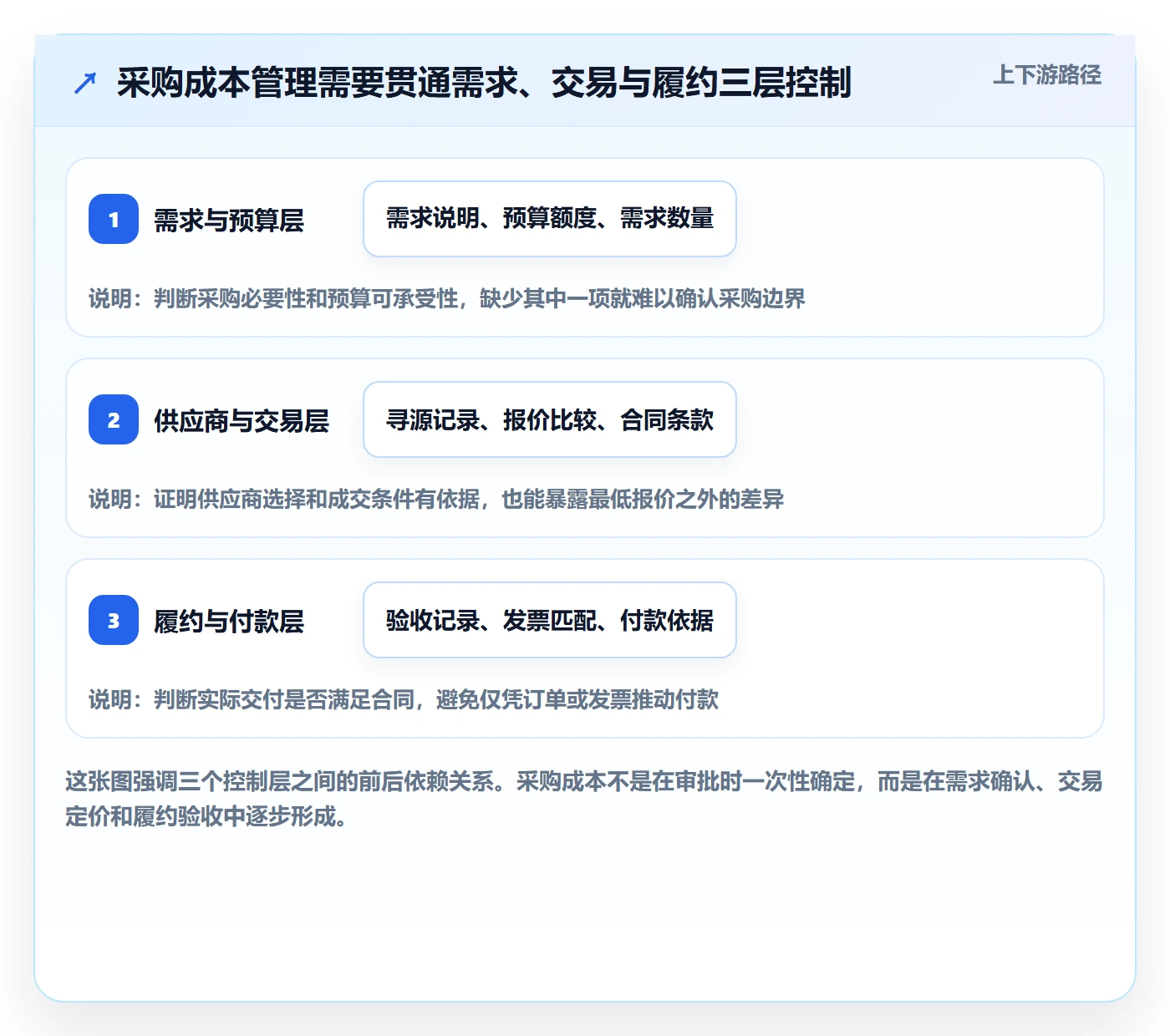Click the number 1 badge
This screenshot has height=1036, width=1170.
(114, 219)
